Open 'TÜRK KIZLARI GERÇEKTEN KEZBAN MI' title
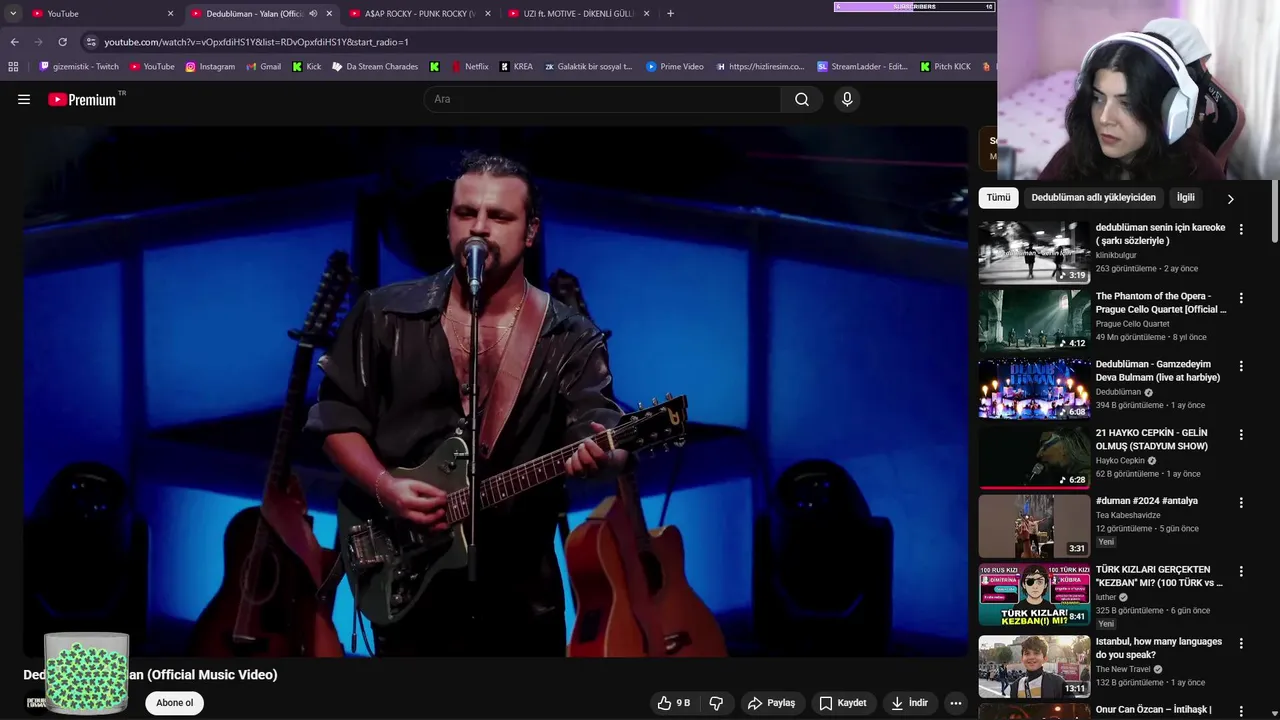The height and width of the screenshot is (720, 1280). click(x=1159, y=576)
